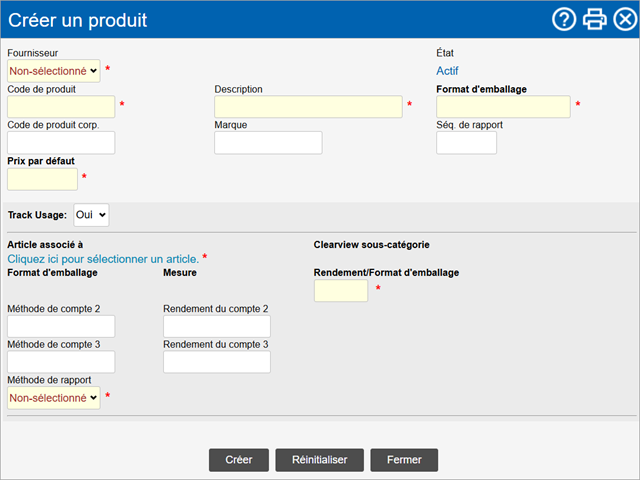Screen dimensions: 640x480
Task: Click the Actif status link
Action: [x=447, y=71]
